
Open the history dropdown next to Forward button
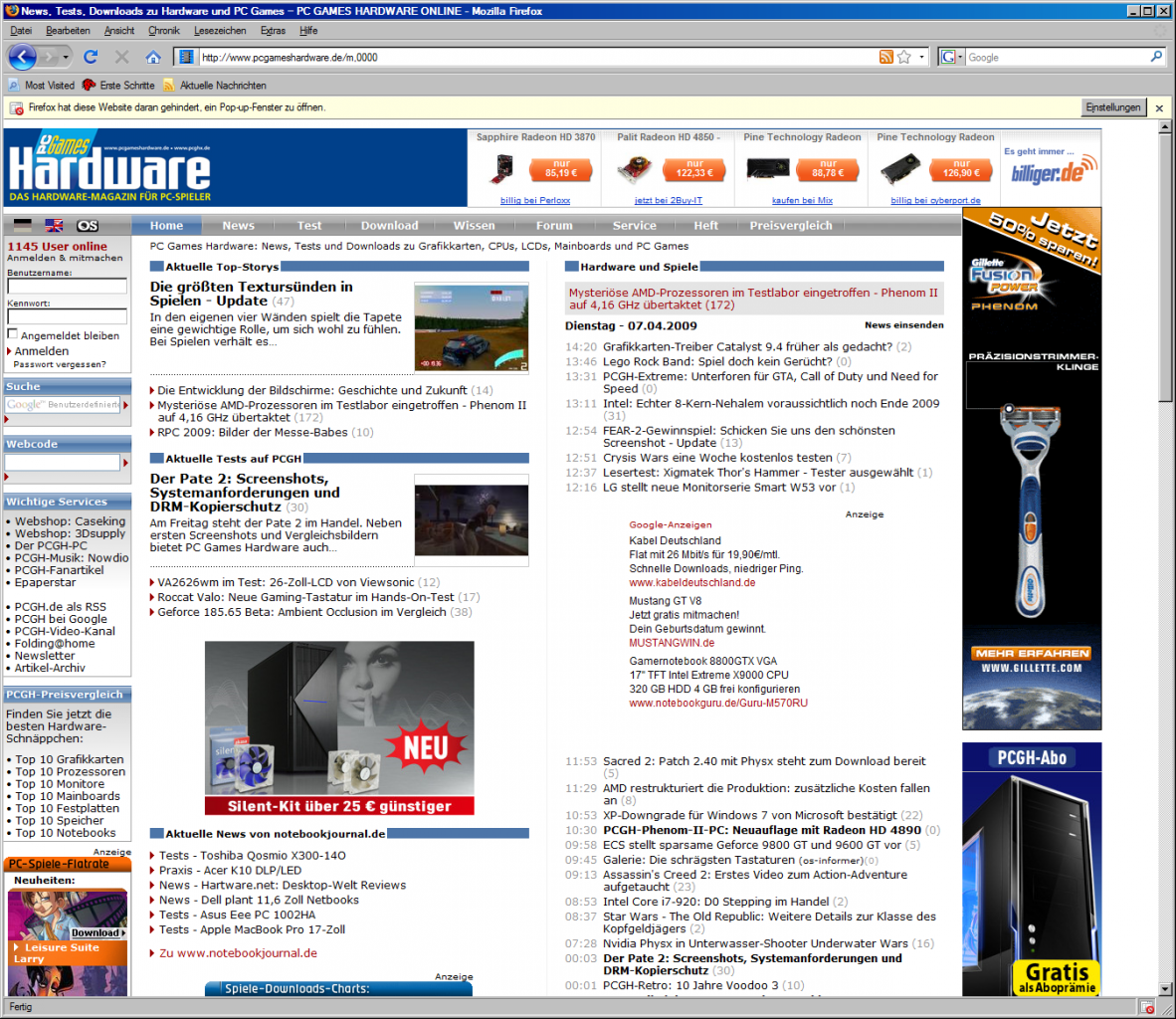pyautogui.click(x=66, y=57)
